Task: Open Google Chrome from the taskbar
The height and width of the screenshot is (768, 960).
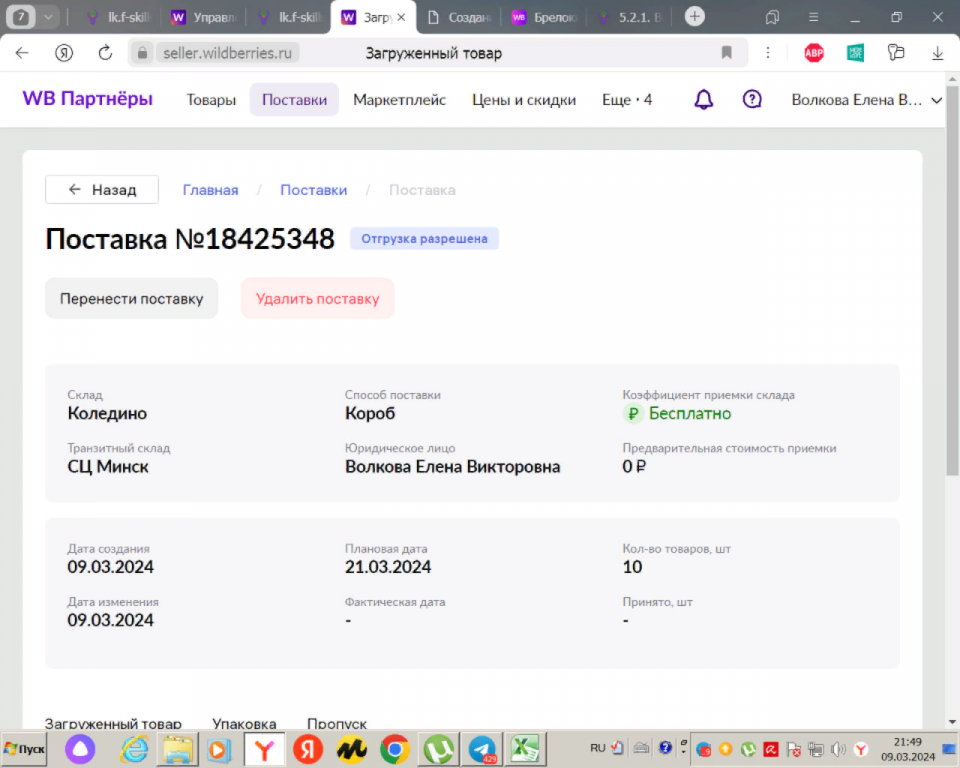Action: [x=394, y=749]
